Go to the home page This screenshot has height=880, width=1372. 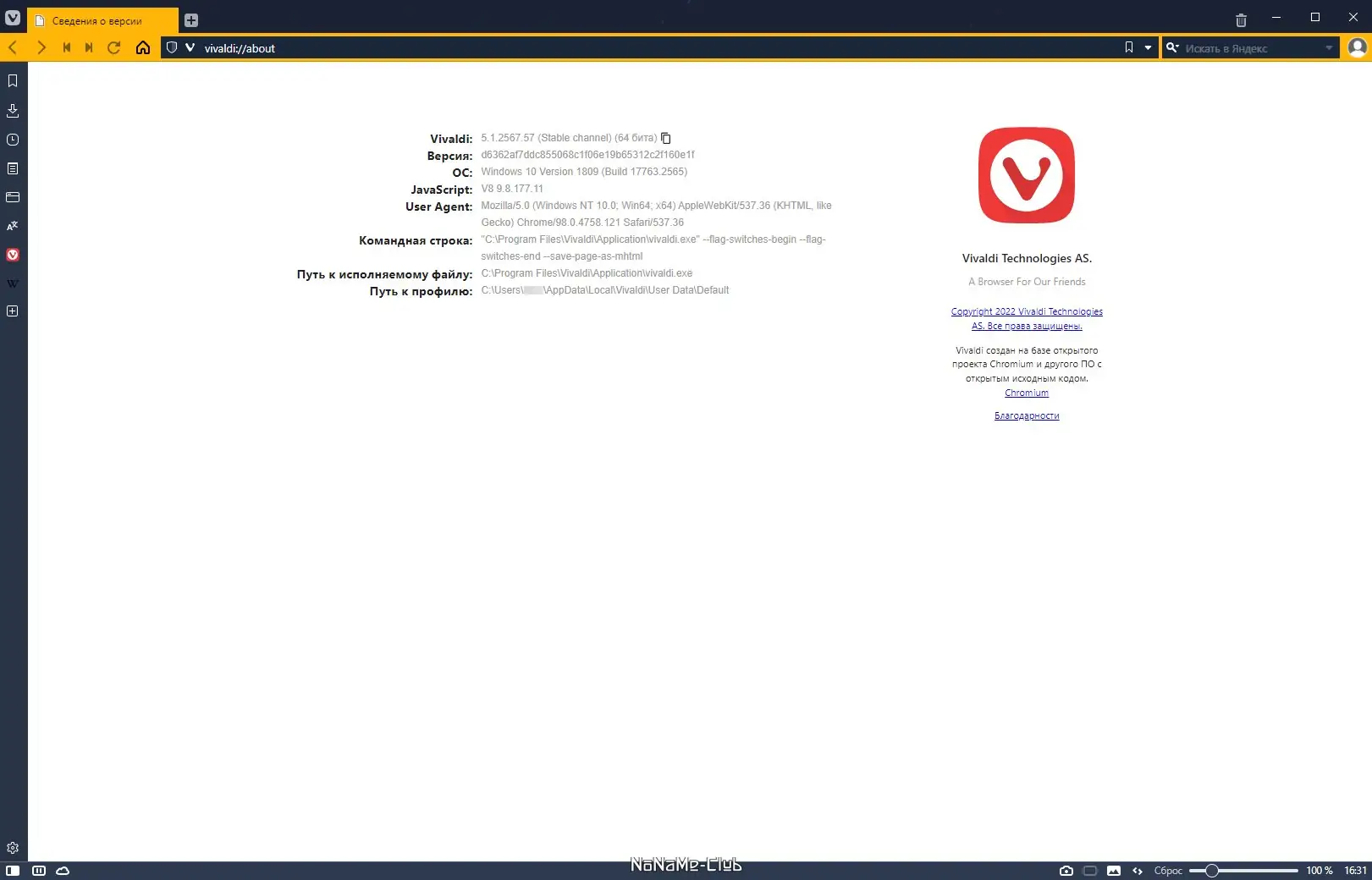(x=143, y=47)
